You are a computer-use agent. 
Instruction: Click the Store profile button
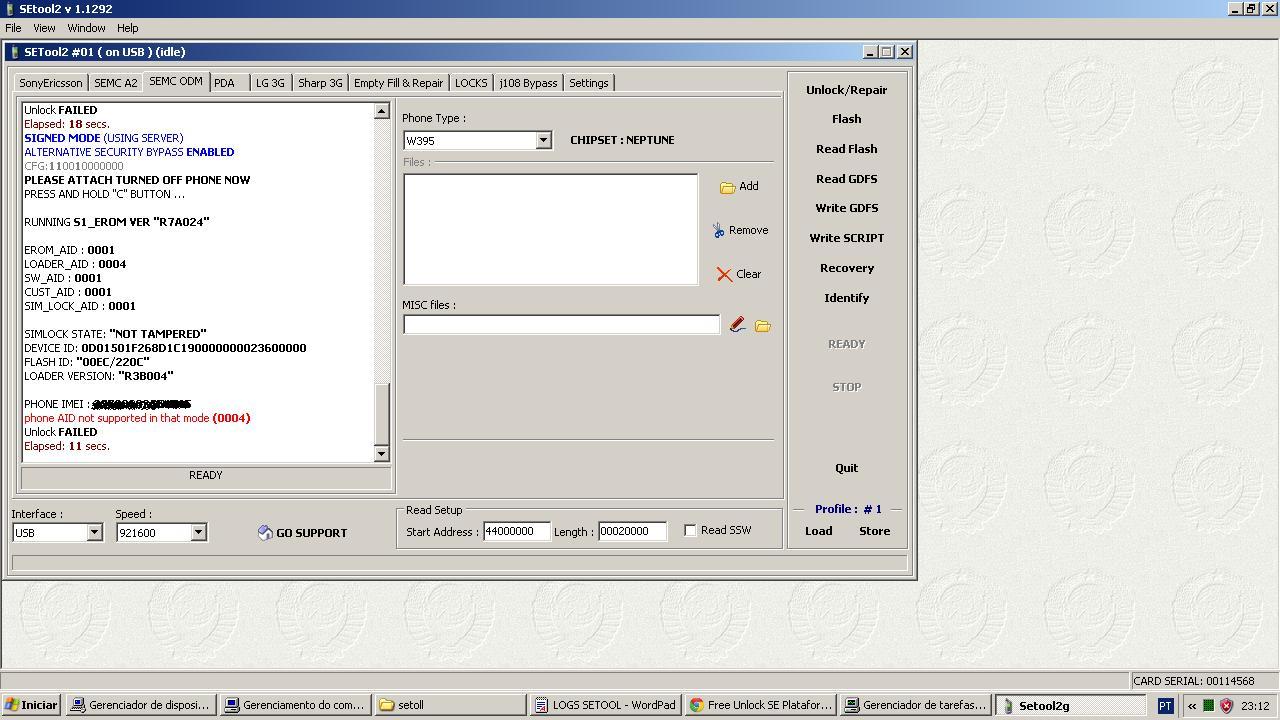[x=874, y=531]
